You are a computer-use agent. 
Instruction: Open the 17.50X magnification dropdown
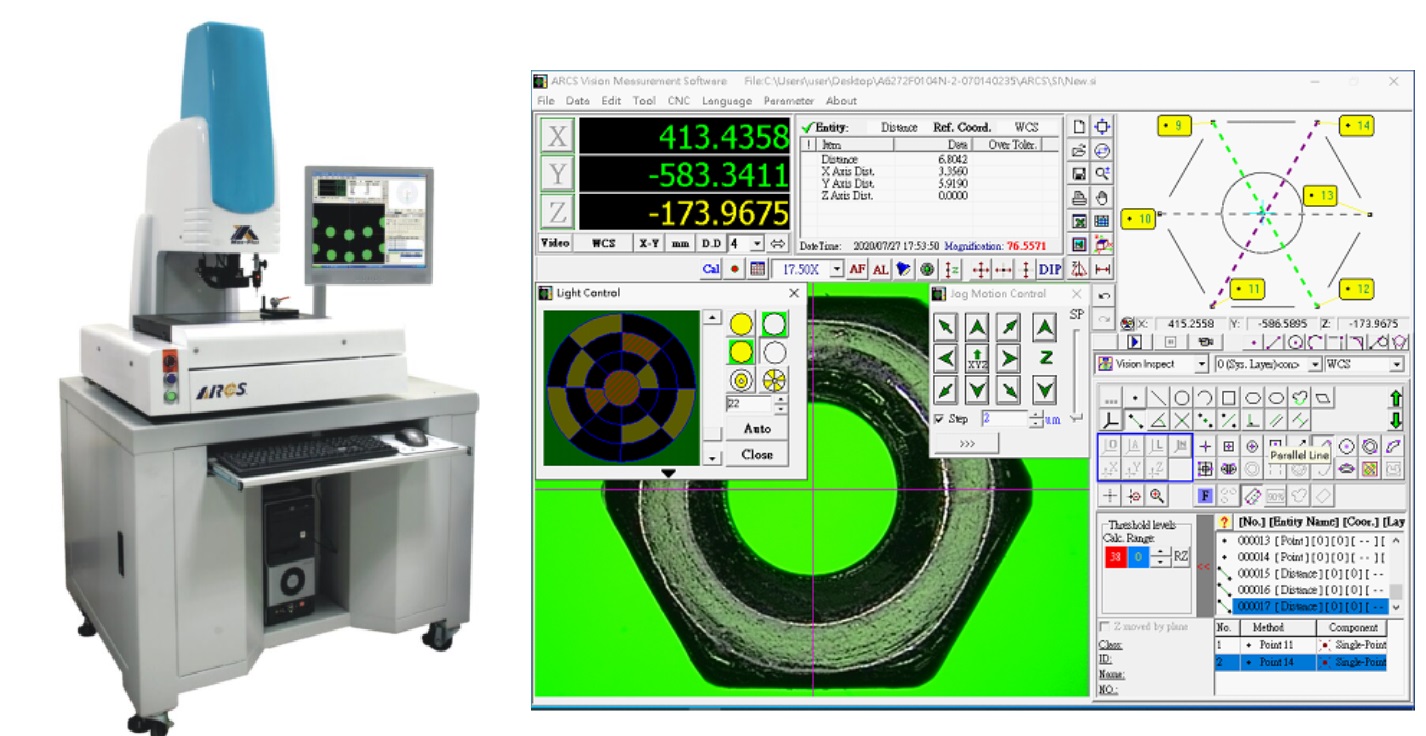pyautogui.click(x=837, y=269)
